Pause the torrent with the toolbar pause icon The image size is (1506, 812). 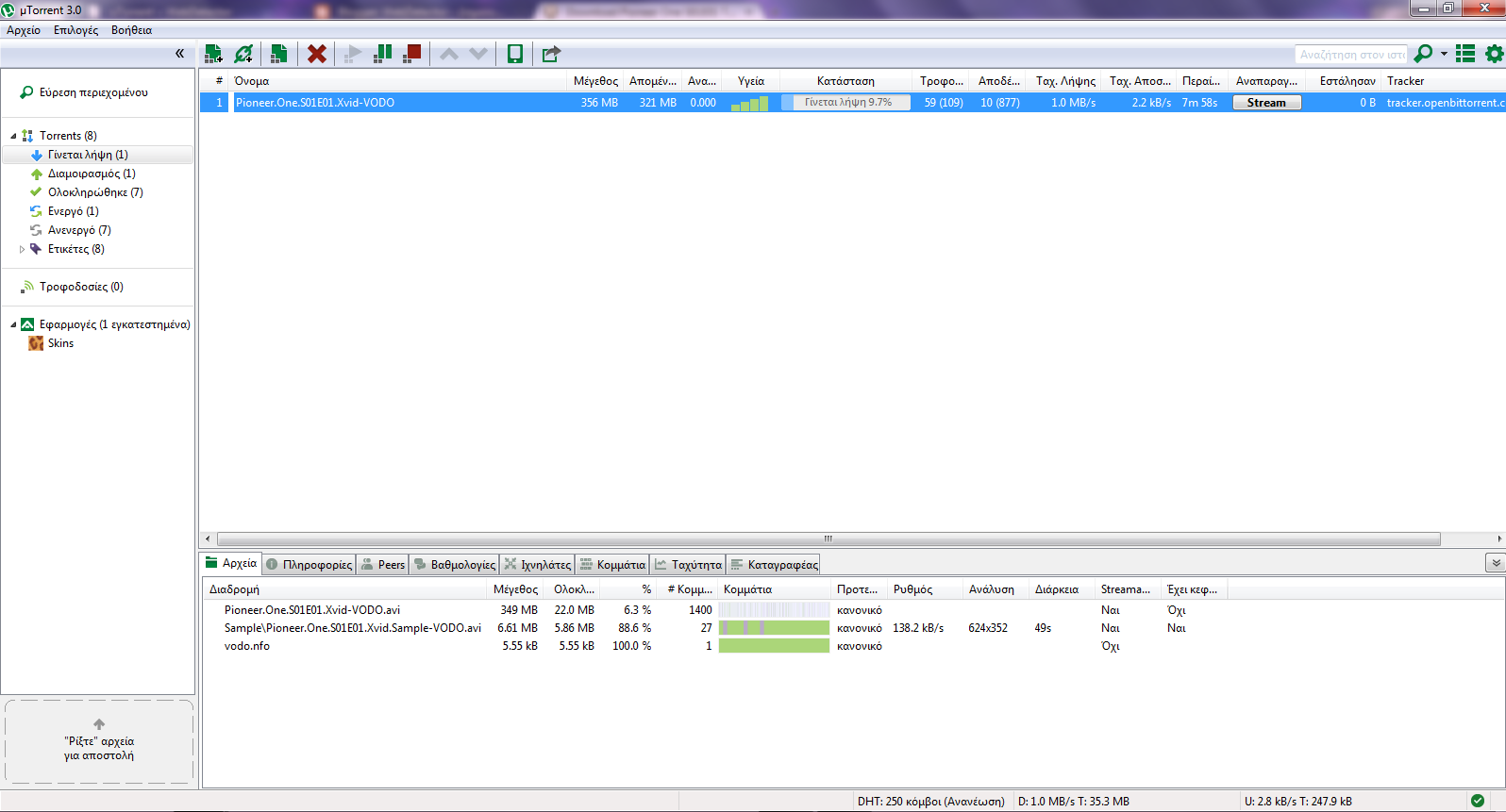pos(382,54)
